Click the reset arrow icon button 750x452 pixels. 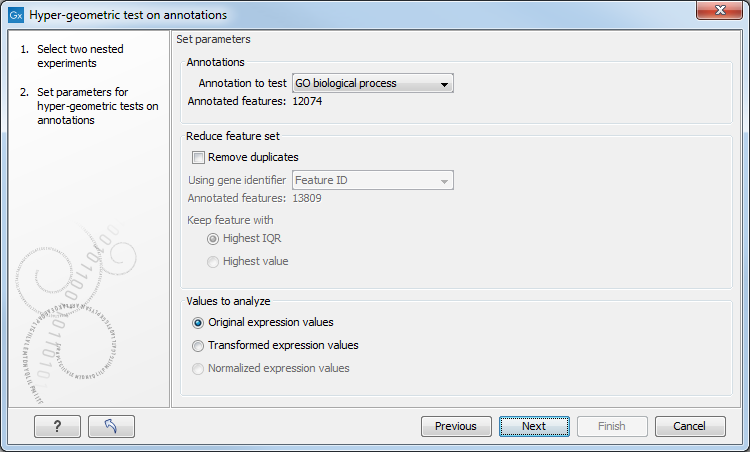[x=111, y=426]
